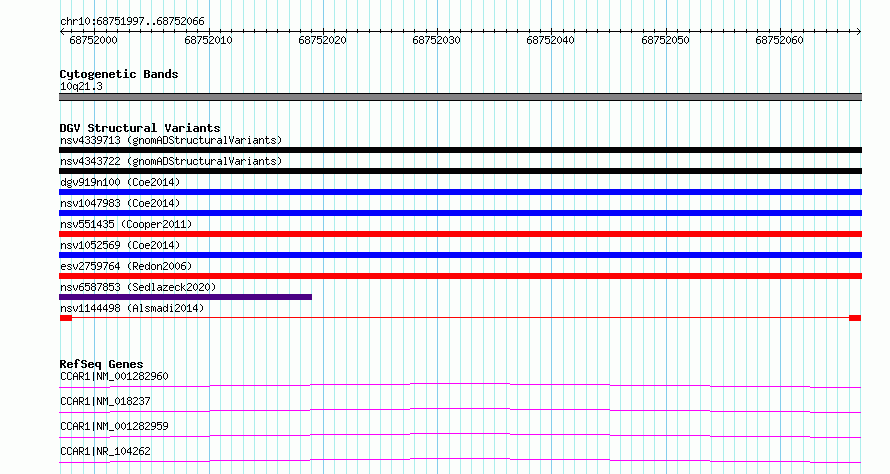Open the nsv1047983 (Coe2014) variant label
Image resolution: width=890 pixels, height=474 pixels.
coord(120,203)
